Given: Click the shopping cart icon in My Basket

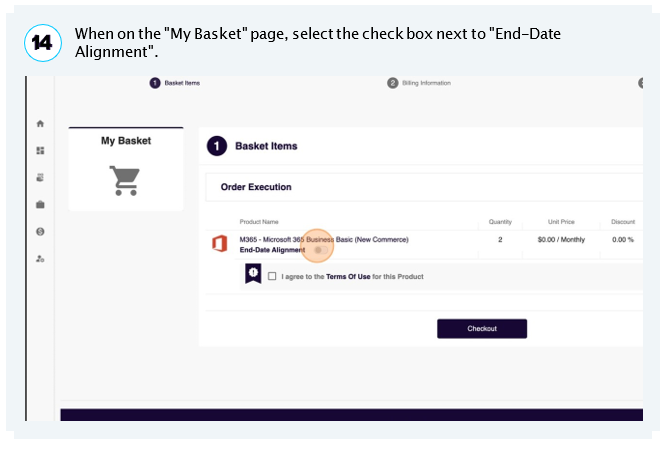Looking at the screenshot, I should 125,181.
